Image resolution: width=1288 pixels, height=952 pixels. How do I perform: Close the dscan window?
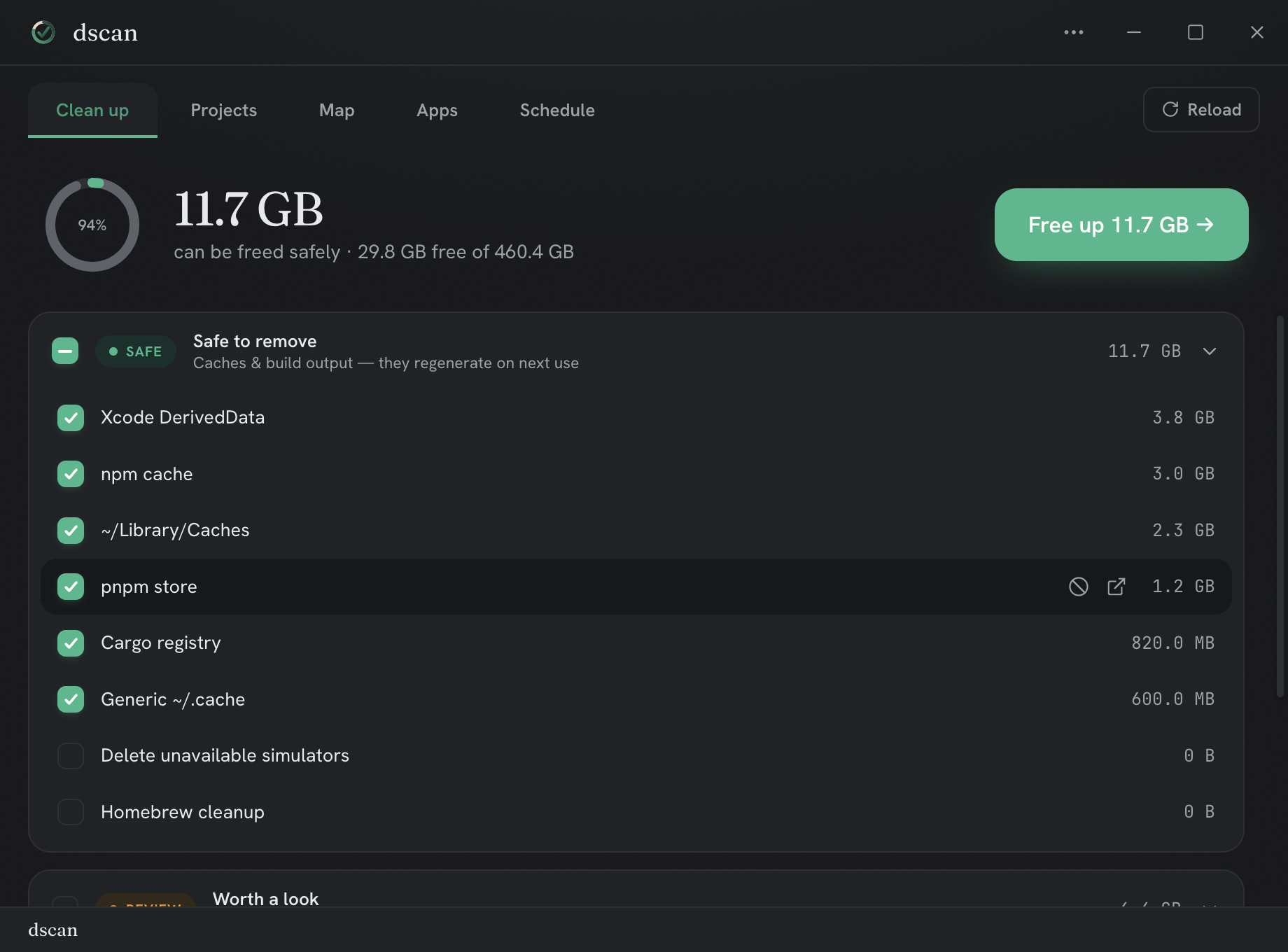click(1257, 32)
